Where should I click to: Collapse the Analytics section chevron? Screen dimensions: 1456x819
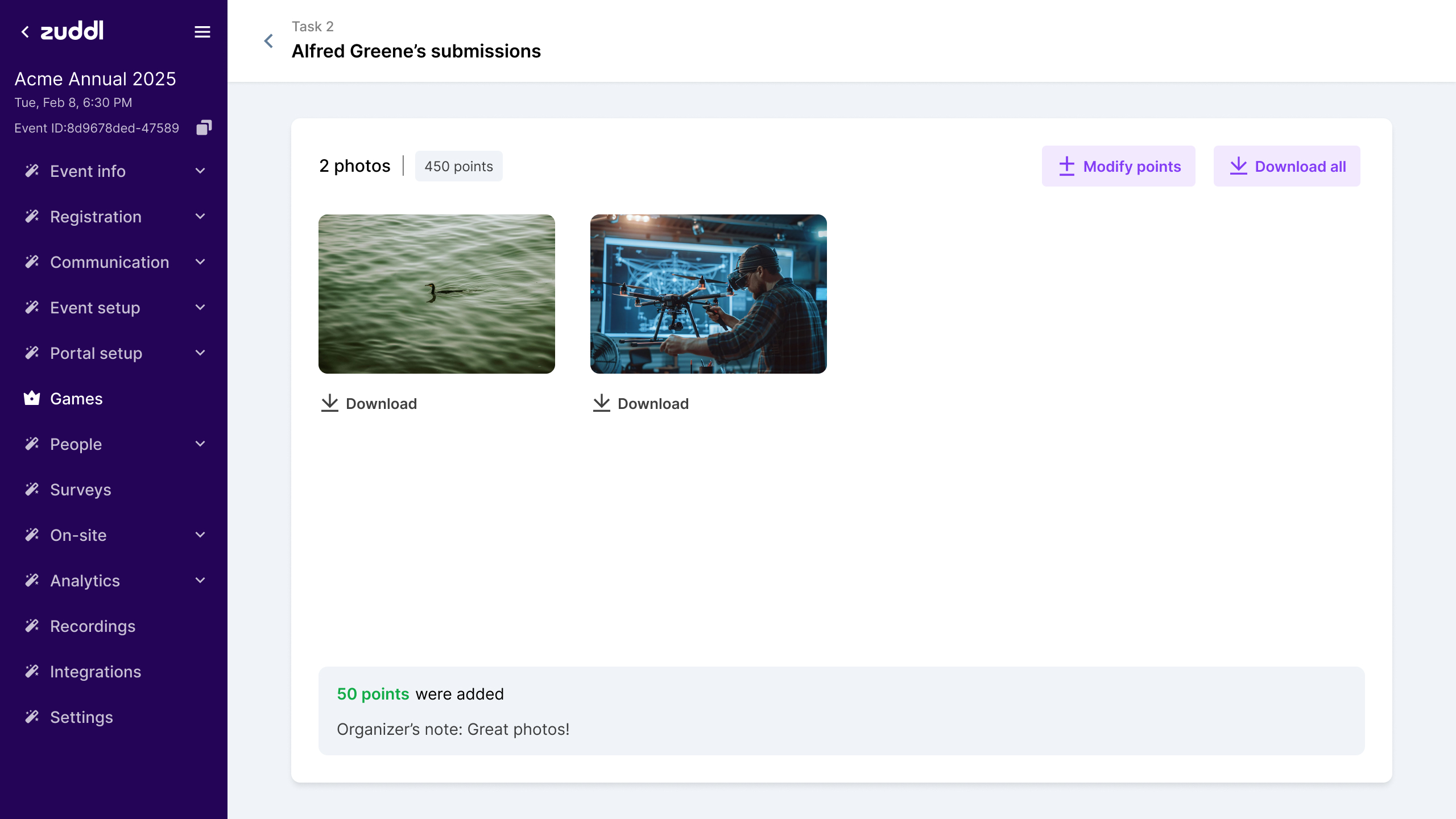200,580
